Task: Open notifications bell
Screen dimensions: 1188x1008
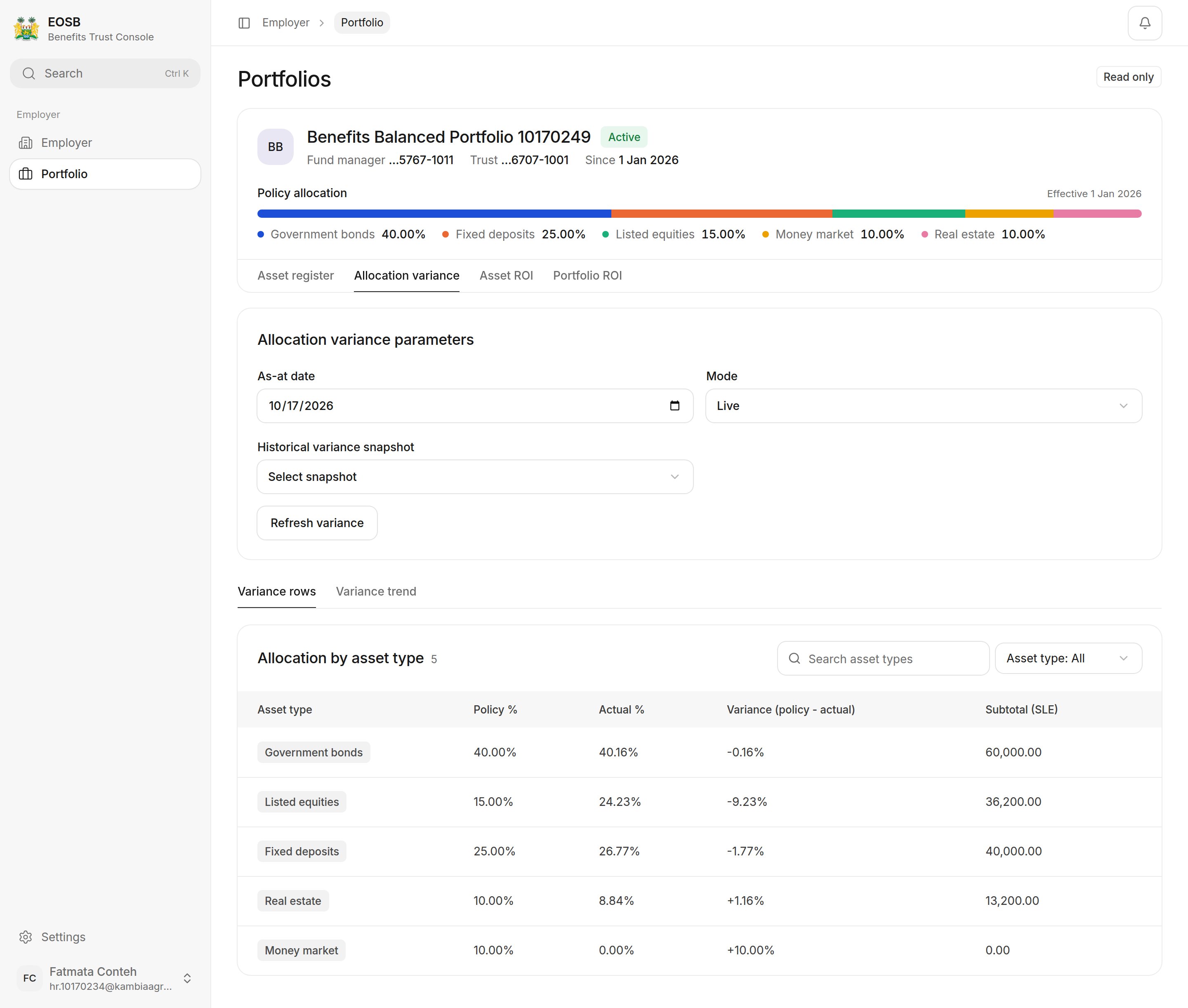Action: click(1145, 23)
